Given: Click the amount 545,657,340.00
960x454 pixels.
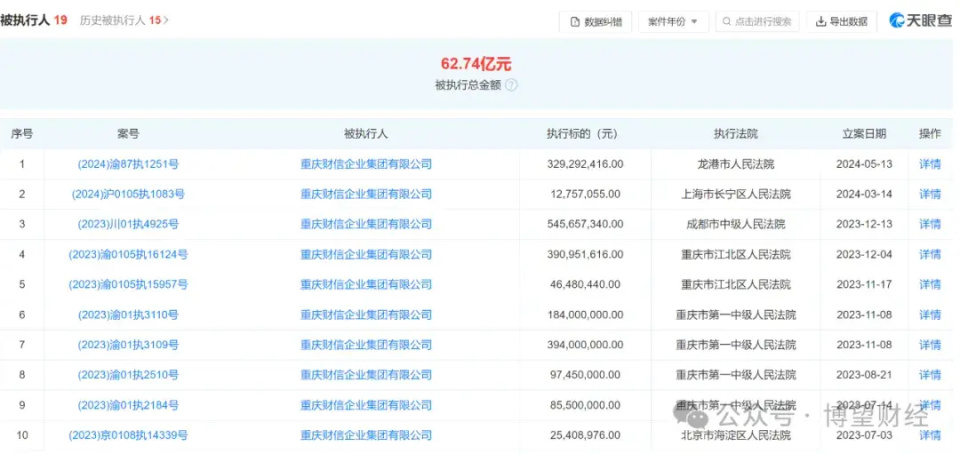Looking at the screenshot, I should tap(585, 224).
